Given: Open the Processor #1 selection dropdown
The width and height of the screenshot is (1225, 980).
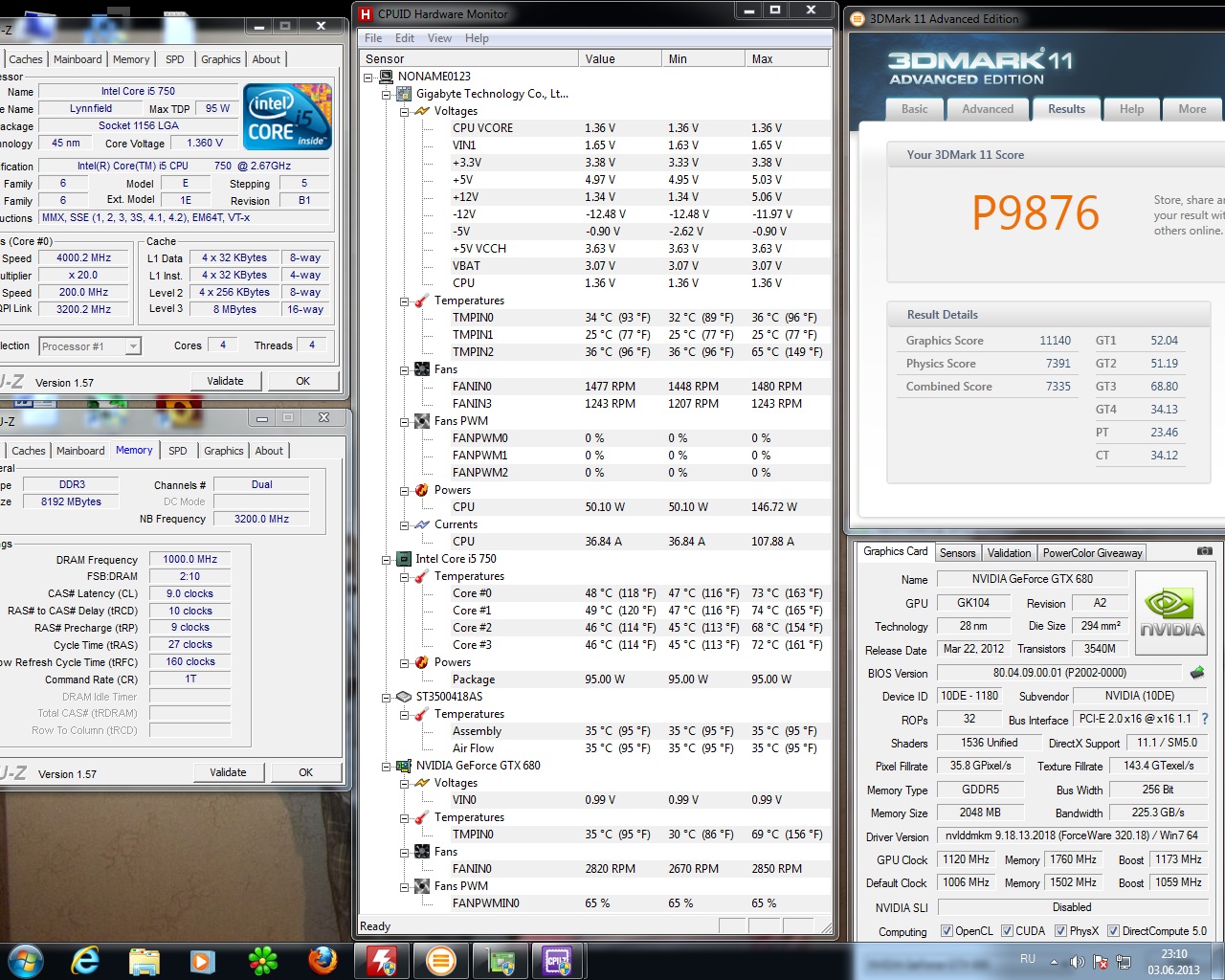Looking at the screenshot, I should tap(133, 346).
